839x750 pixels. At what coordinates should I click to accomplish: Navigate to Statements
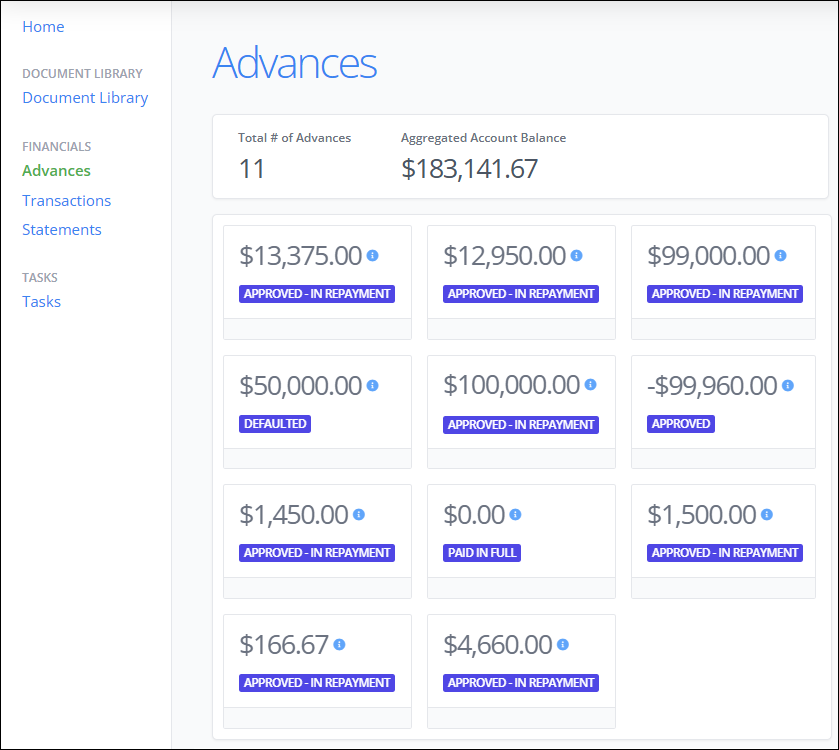[x=62, y=230]
